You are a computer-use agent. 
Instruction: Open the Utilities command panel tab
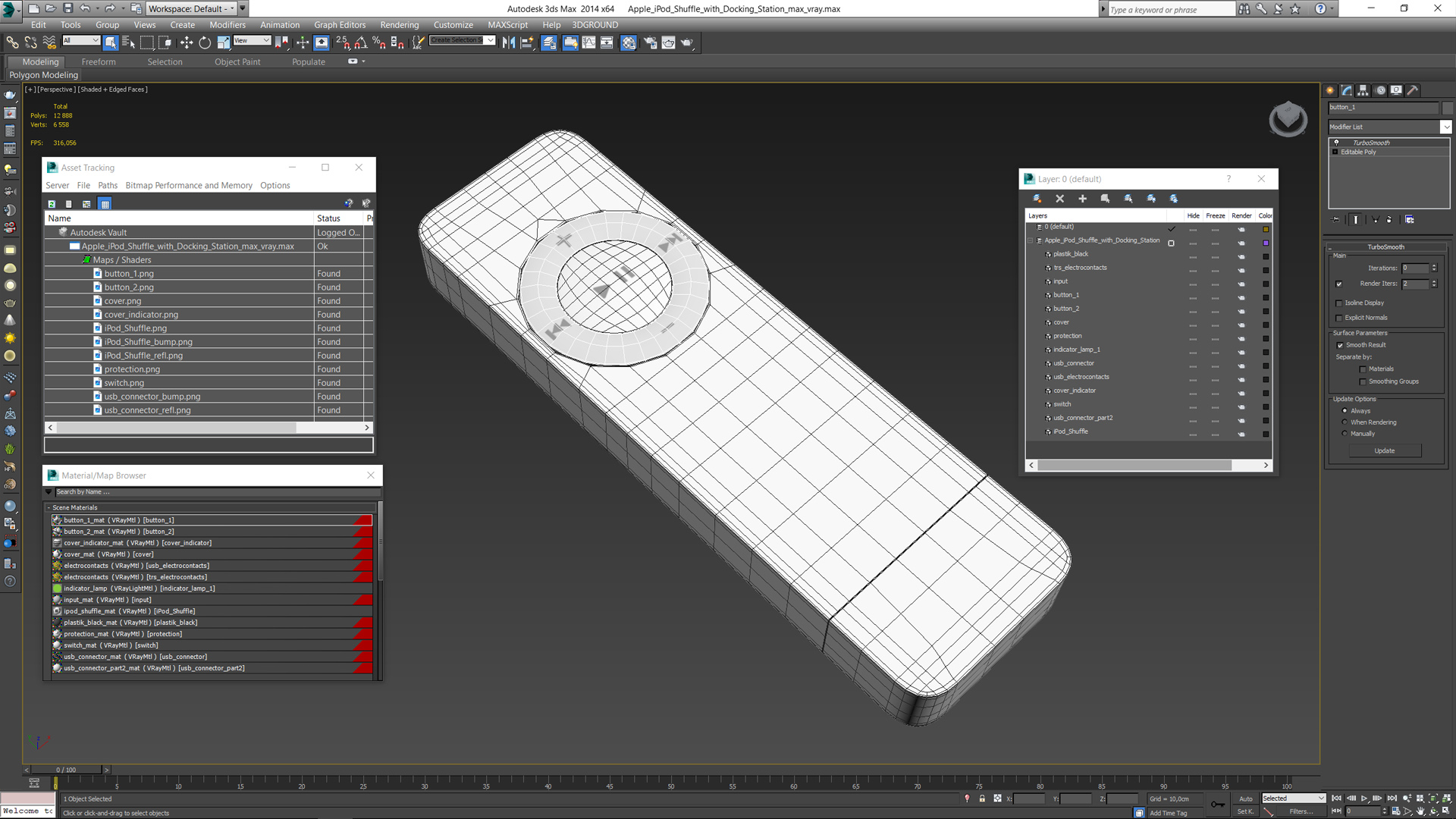(x=1412, y=90)
